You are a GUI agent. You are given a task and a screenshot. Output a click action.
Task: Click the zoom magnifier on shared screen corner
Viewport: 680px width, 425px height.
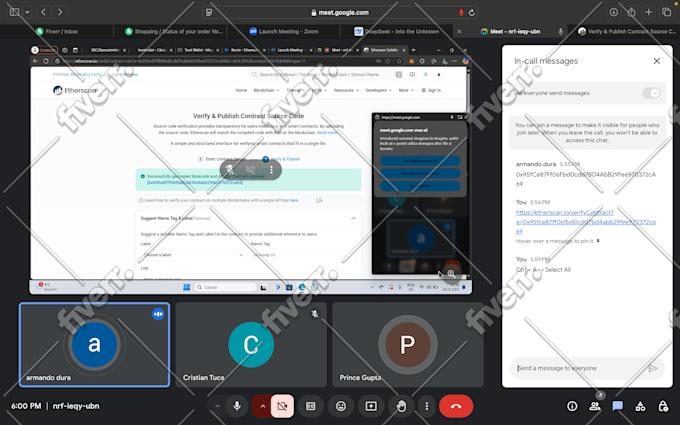(451, 274)
